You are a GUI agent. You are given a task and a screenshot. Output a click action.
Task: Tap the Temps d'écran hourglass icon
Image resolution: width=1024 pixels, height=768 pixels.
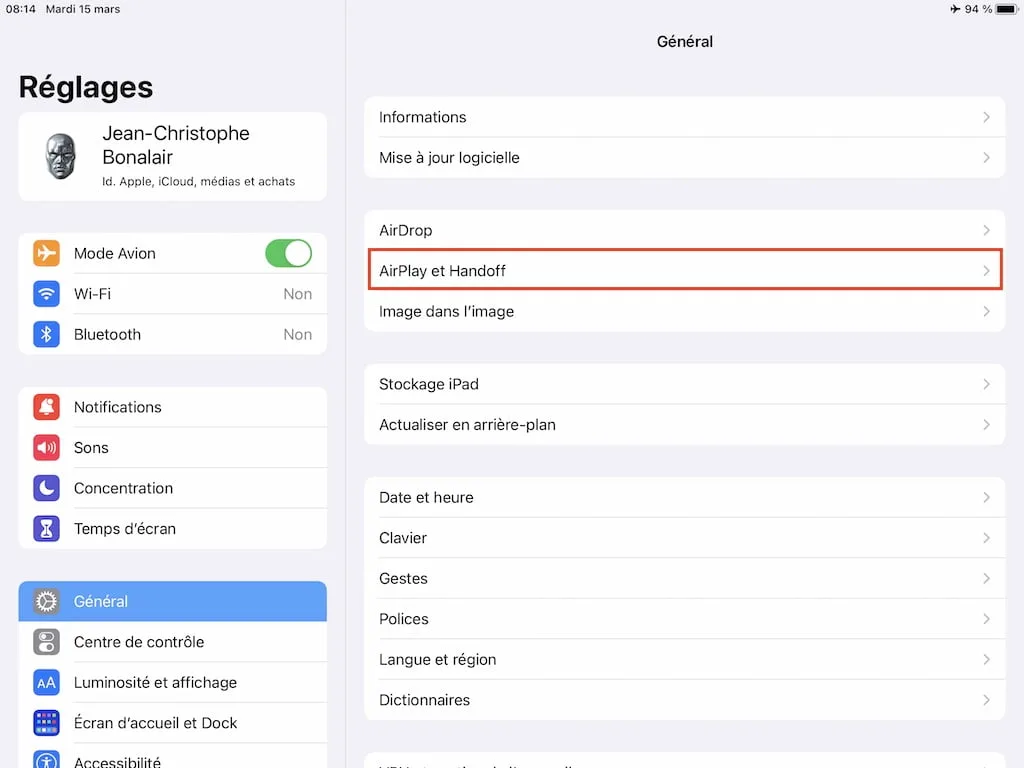(46, 529)
